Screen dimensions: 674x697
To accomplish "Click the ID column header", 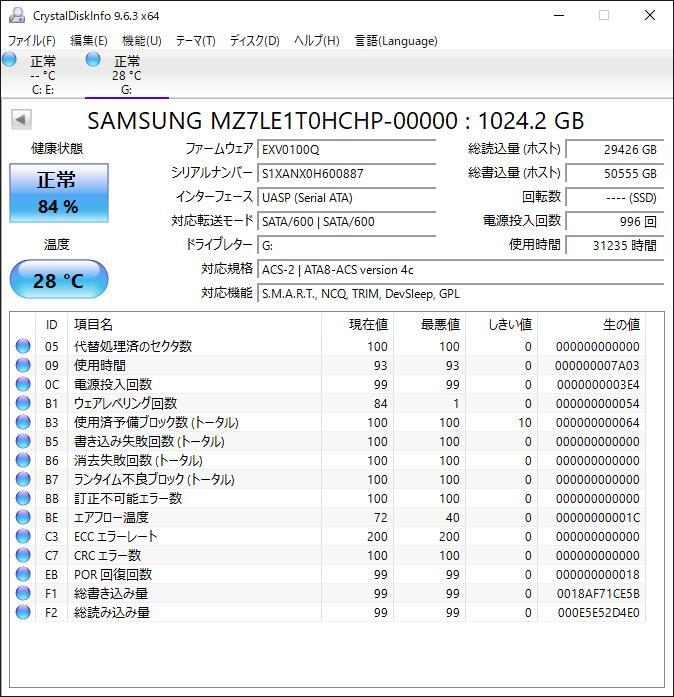I will (52, 324).
